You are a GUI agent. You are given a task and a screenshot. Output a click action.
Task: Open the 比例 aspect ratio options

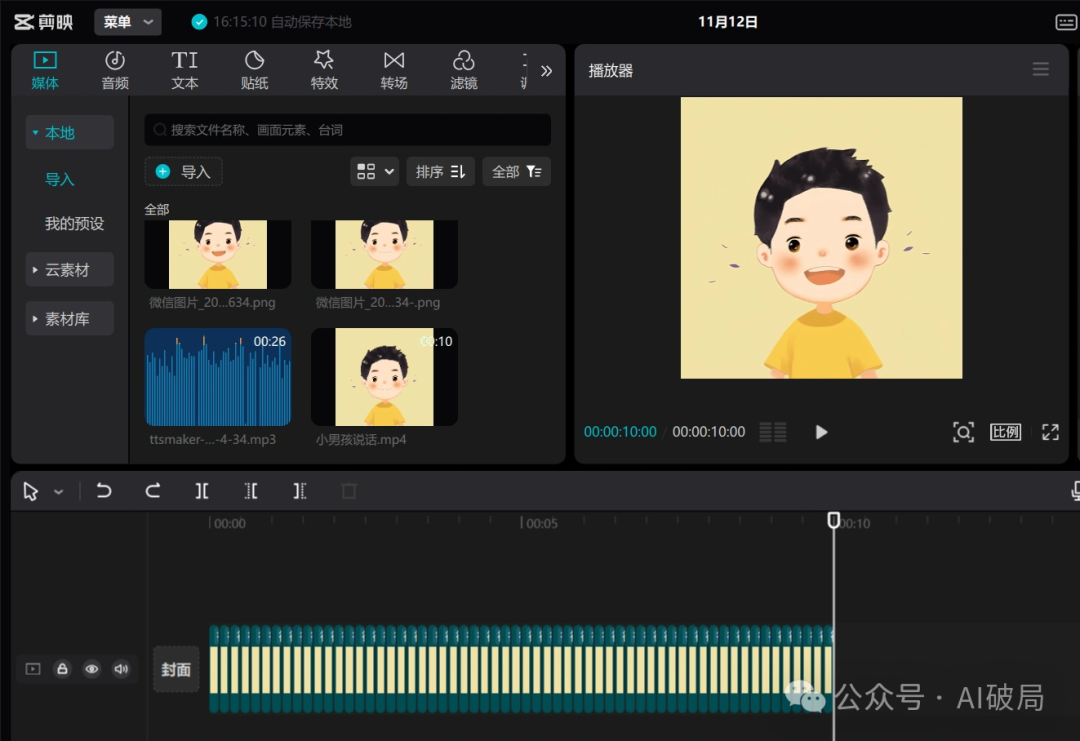pos(1006,432)
